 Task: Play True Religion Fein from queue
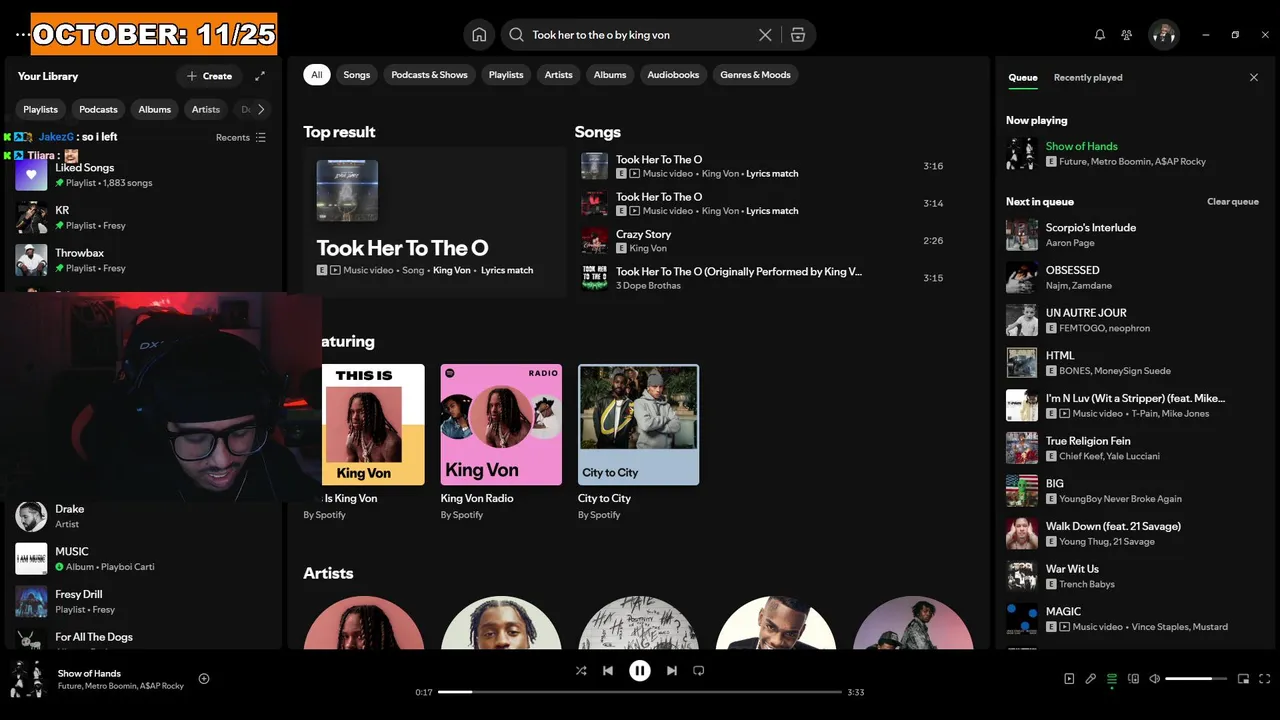(x=1133, y=448)
